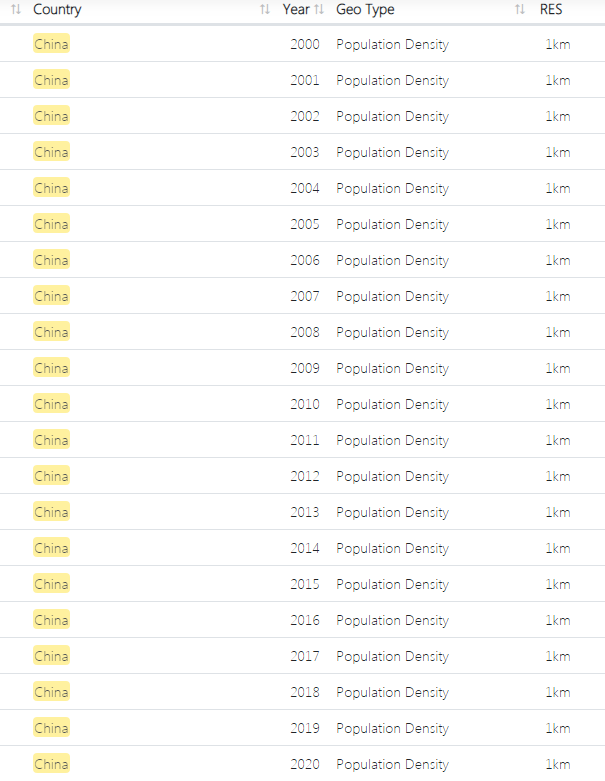Select the China tag in the 2016 row
This screenshot has height=781, width=605.
pos(51,620)
